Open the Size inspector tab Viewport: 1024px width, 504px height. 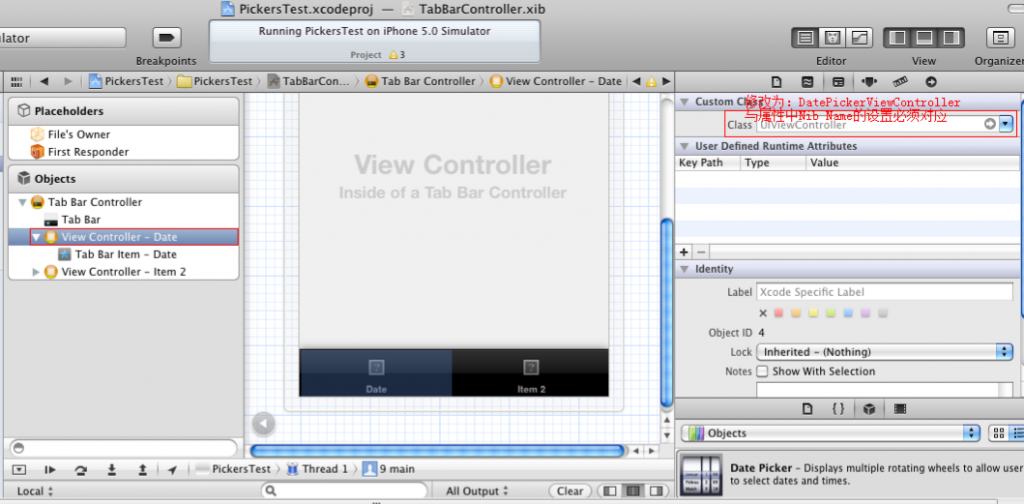click(901, 82)
